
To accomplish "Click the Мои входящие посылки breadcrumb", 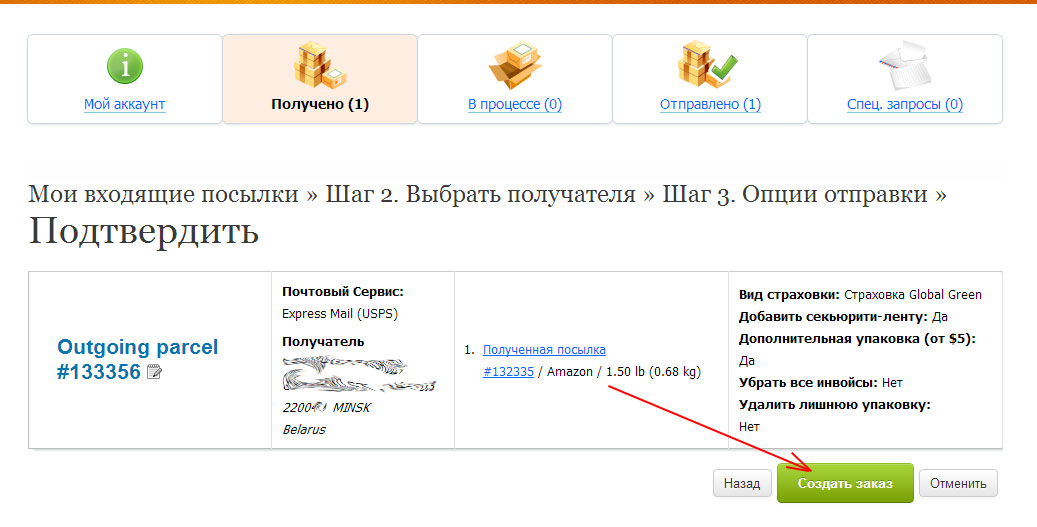I will (x=163, y=194).
